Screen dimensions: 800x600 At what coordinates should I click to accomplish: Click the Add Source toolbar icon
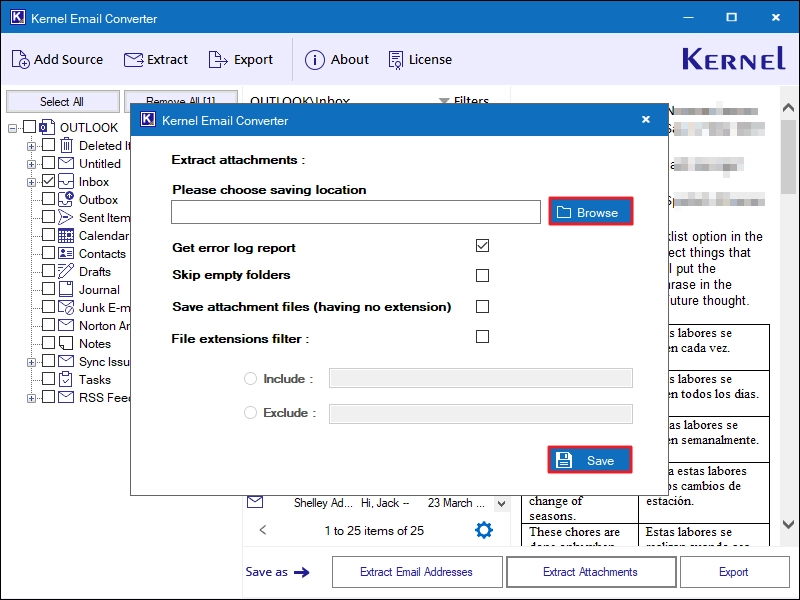[20, 60]
